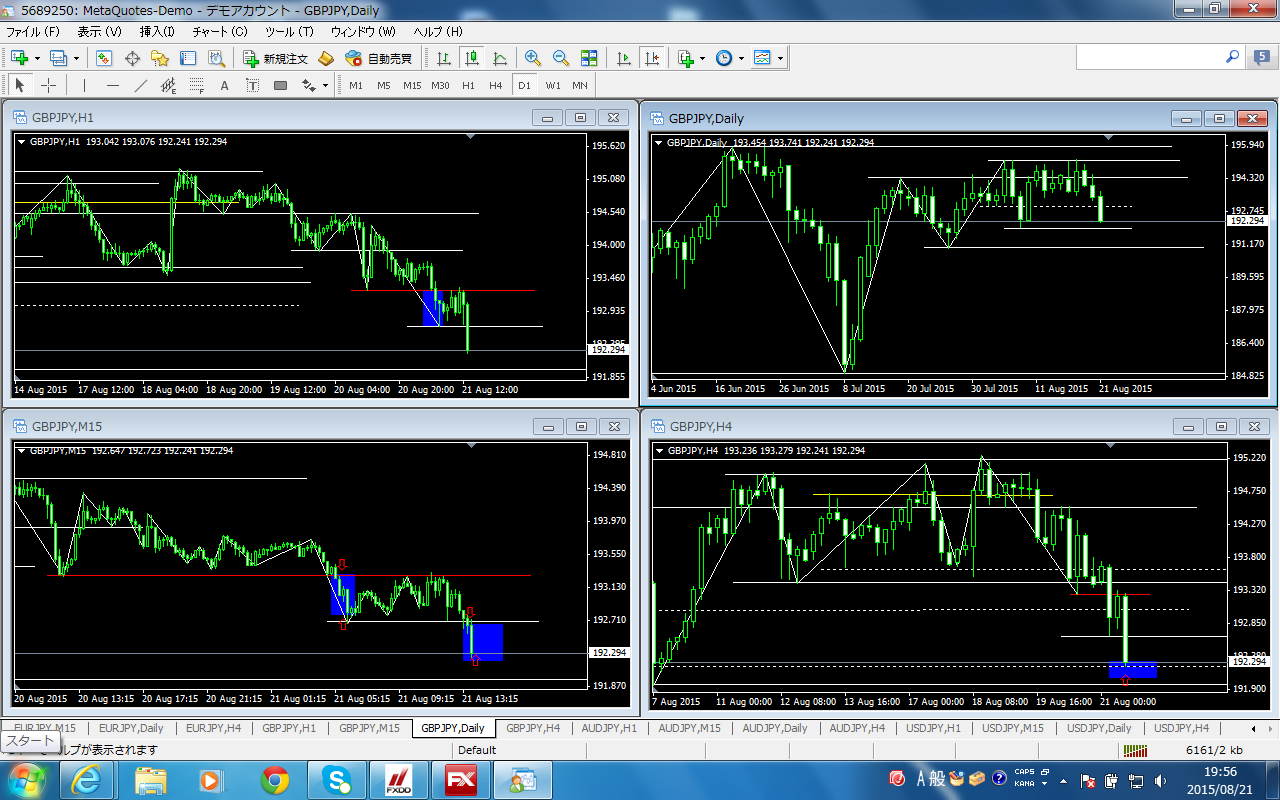Image resolution: width=1280 pixels, height=800 pixels.
Task: Enable the Chart Shift toggle
Action: pos(652,59)
